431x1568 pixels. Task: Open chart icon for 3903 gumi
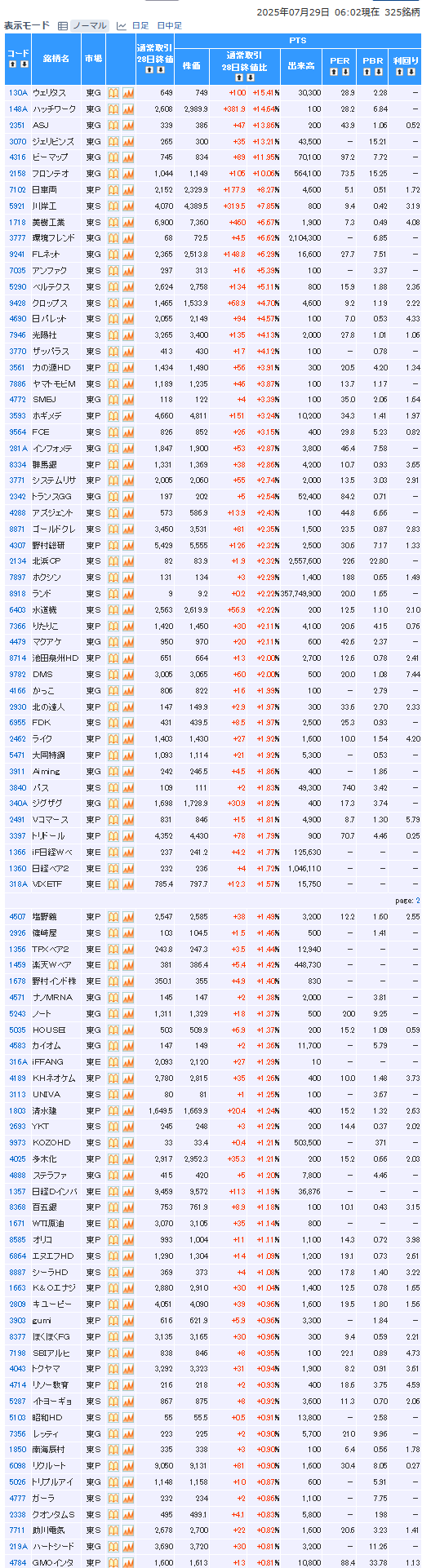(x=128, y=1320)
